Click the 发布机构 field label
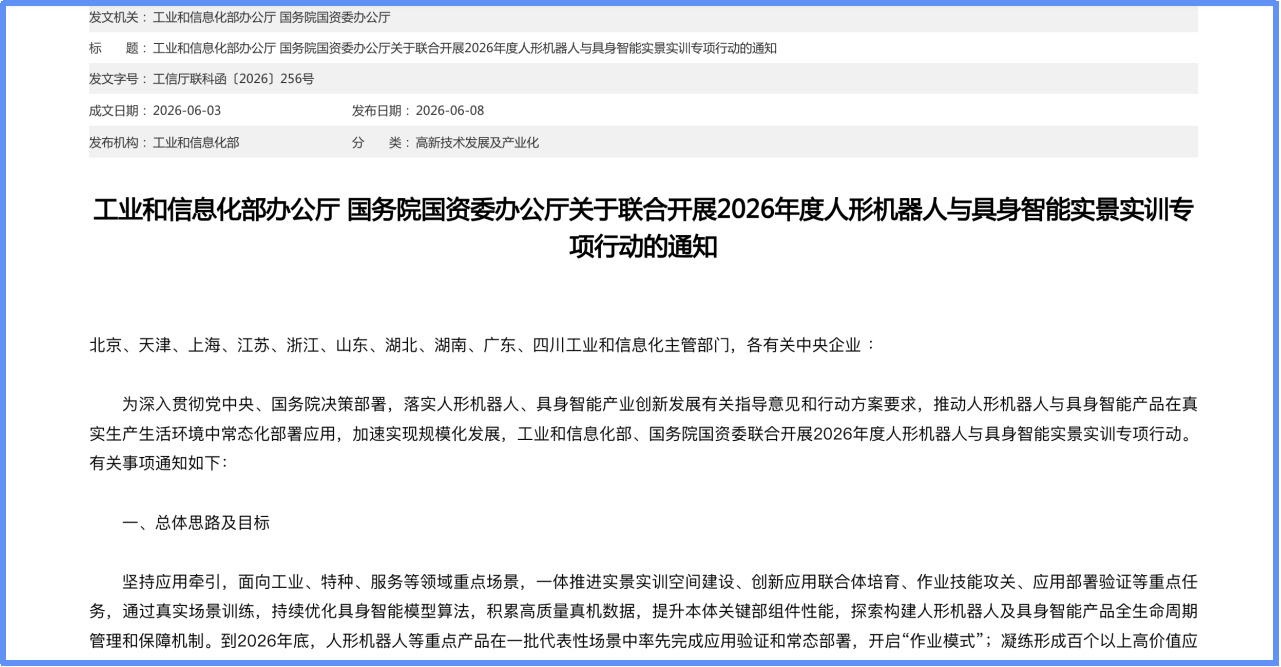The height and width of the screenshot is (667, 1281). click(118, 142)
